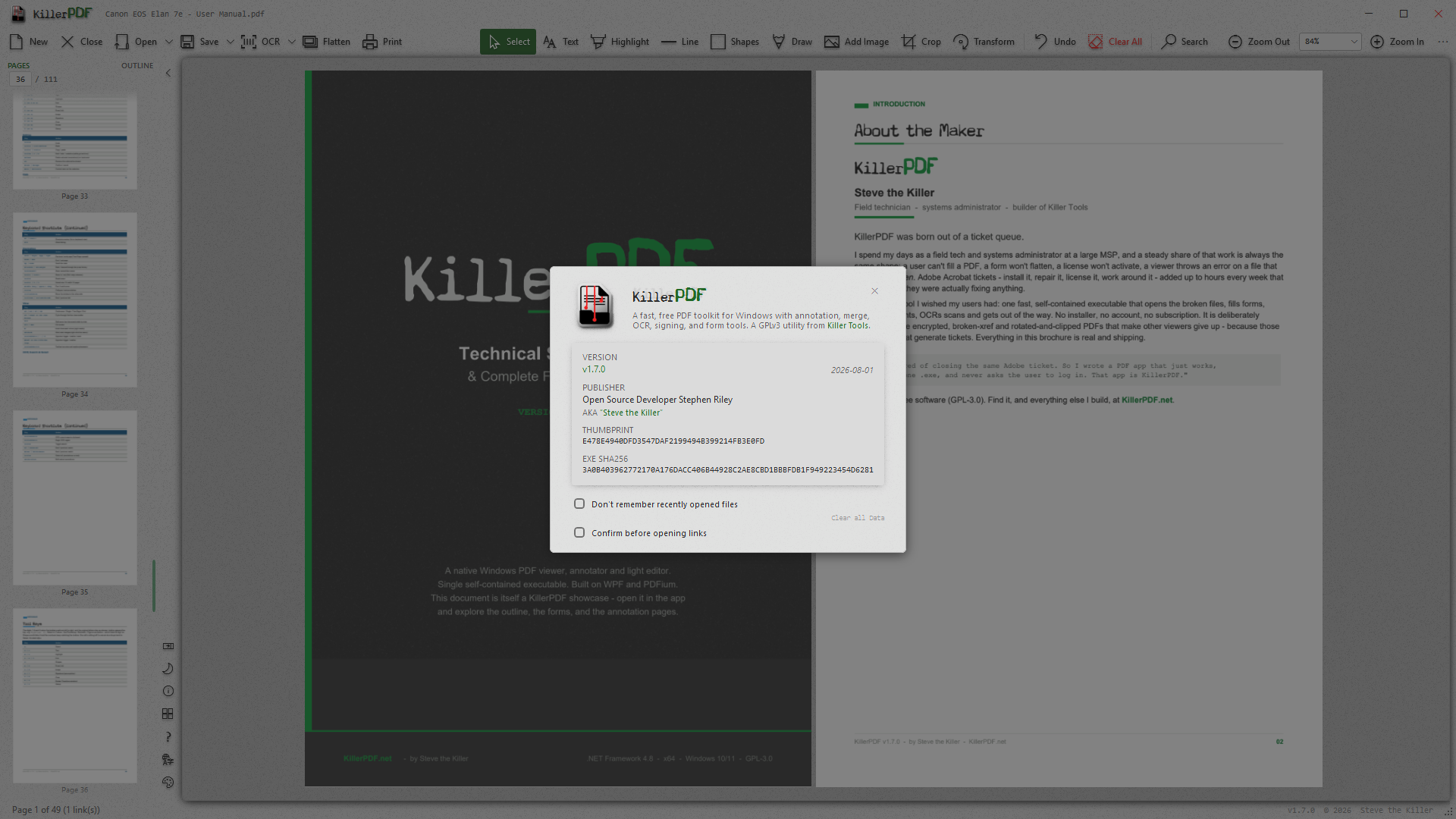This screenshot has width=1456, height=819.
Task: Select the Transform tool
Action: click(x=984, y=42)
